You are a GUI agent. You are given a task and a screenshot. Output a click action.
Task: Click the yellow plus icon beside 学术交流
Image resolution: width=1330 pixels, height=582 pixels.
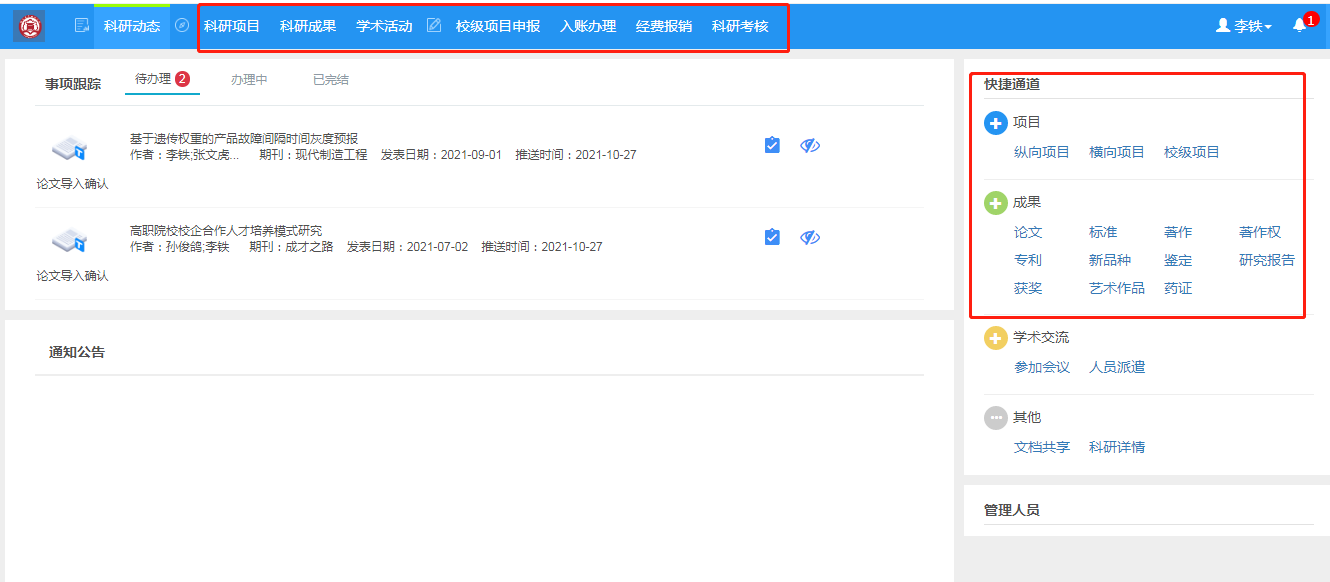pos(996,338)
